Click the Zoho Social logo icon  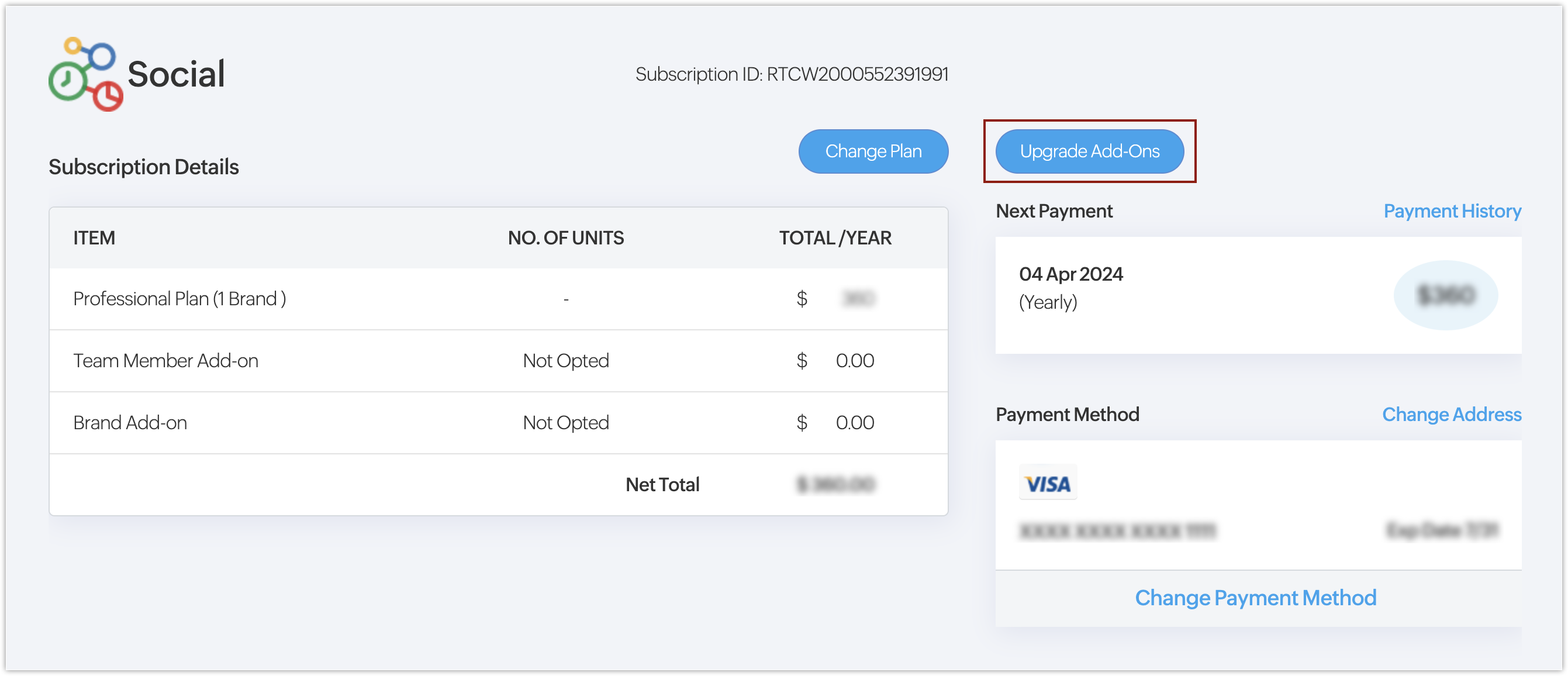tap(86, 74)
